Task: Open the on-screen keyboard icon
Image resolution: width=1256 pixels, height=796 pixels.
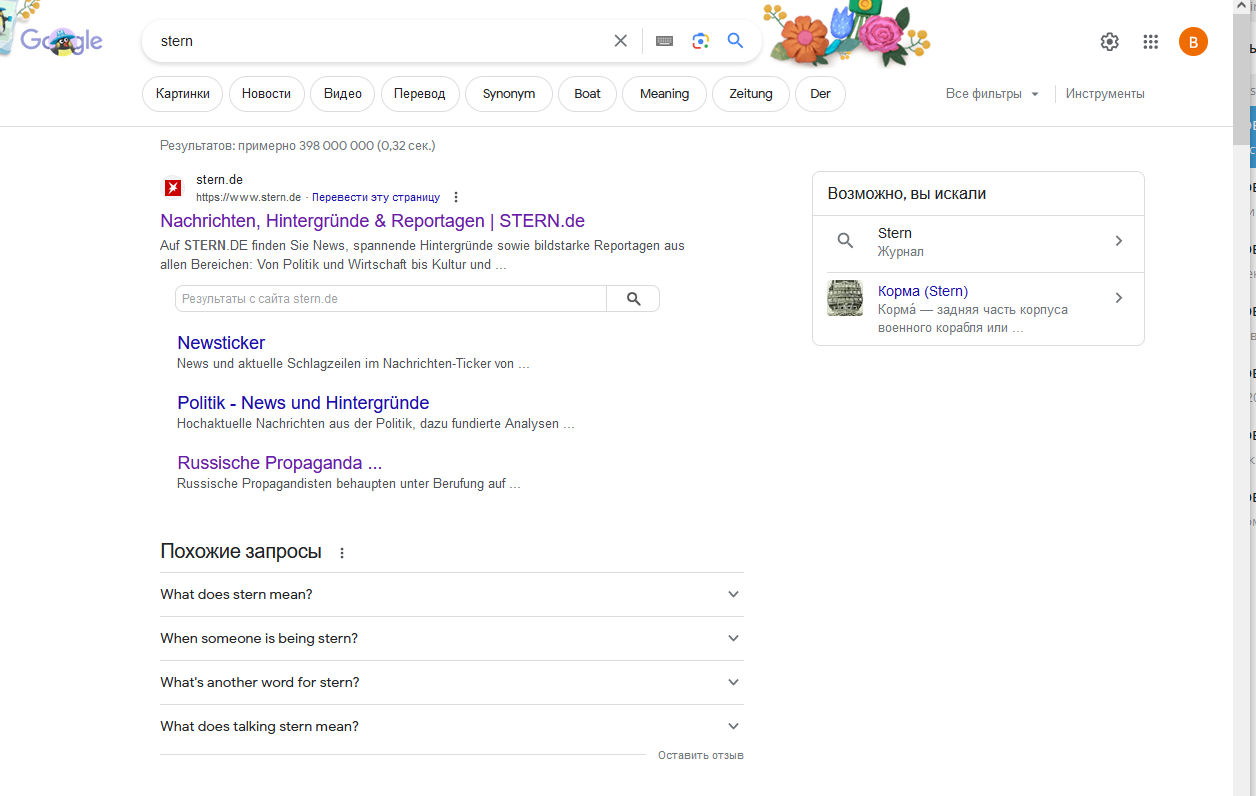Action: [x=664, y=41]
